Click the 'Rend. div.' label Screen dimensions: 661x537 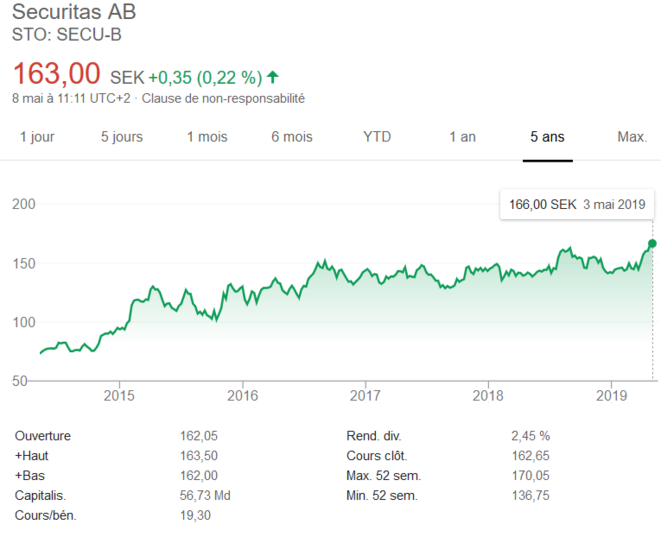pos(373,436)
